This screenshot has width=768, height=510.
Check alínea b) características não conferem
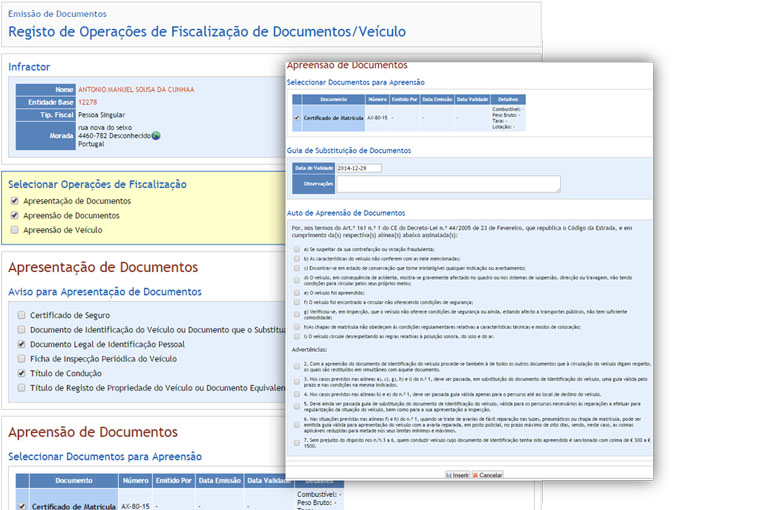(x=297, y=258)
